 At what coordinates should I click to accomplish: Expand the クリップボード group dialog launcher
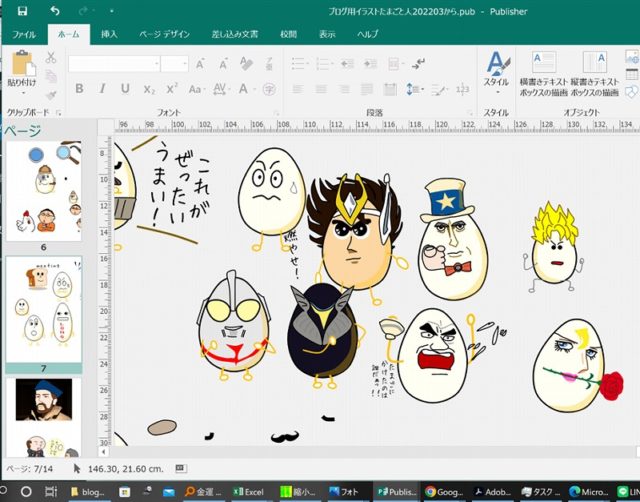pyautogui.click(x=59, y=113)
